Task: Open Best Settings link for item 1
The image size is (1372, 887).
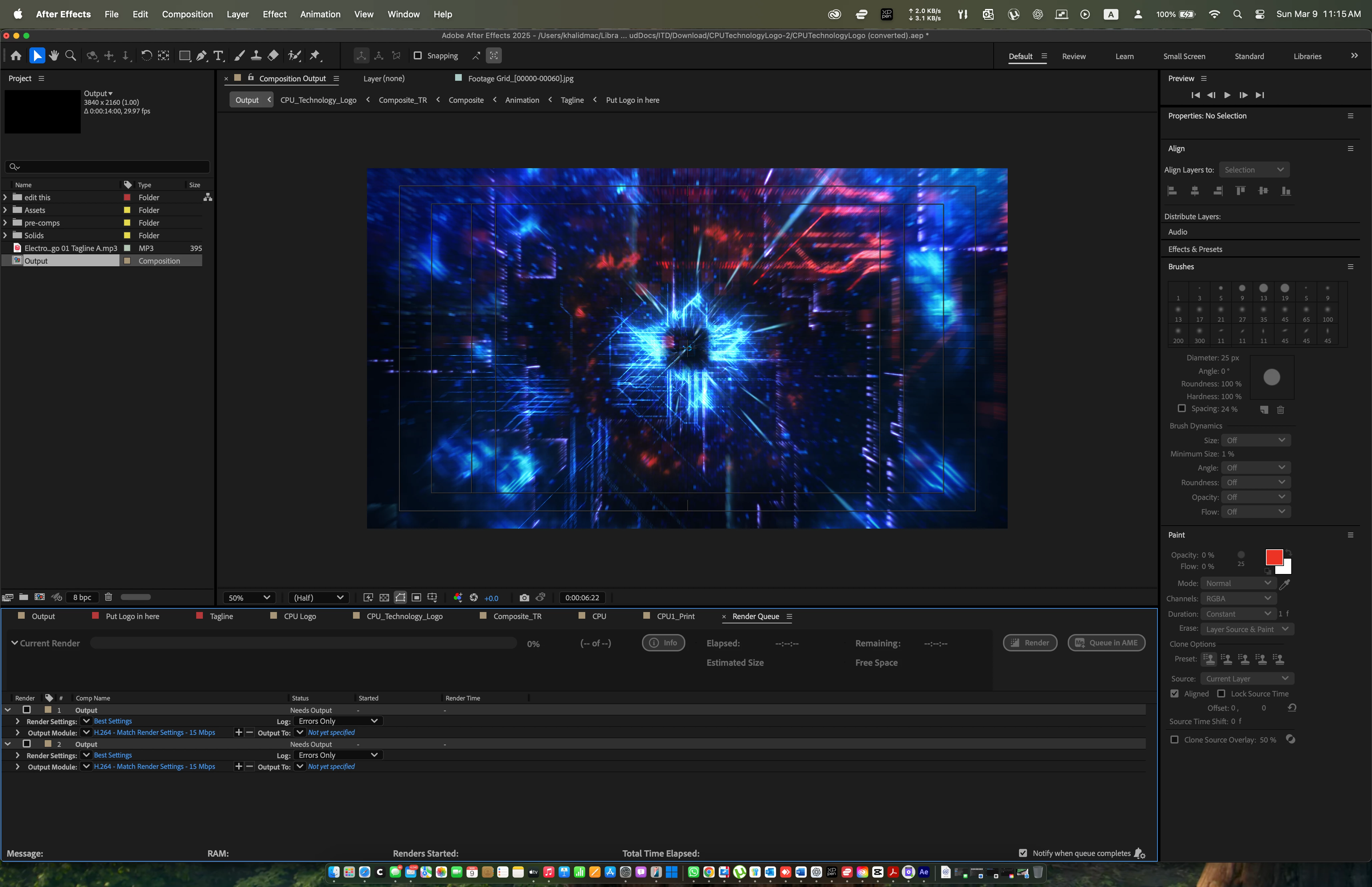Action: (113, 721)
